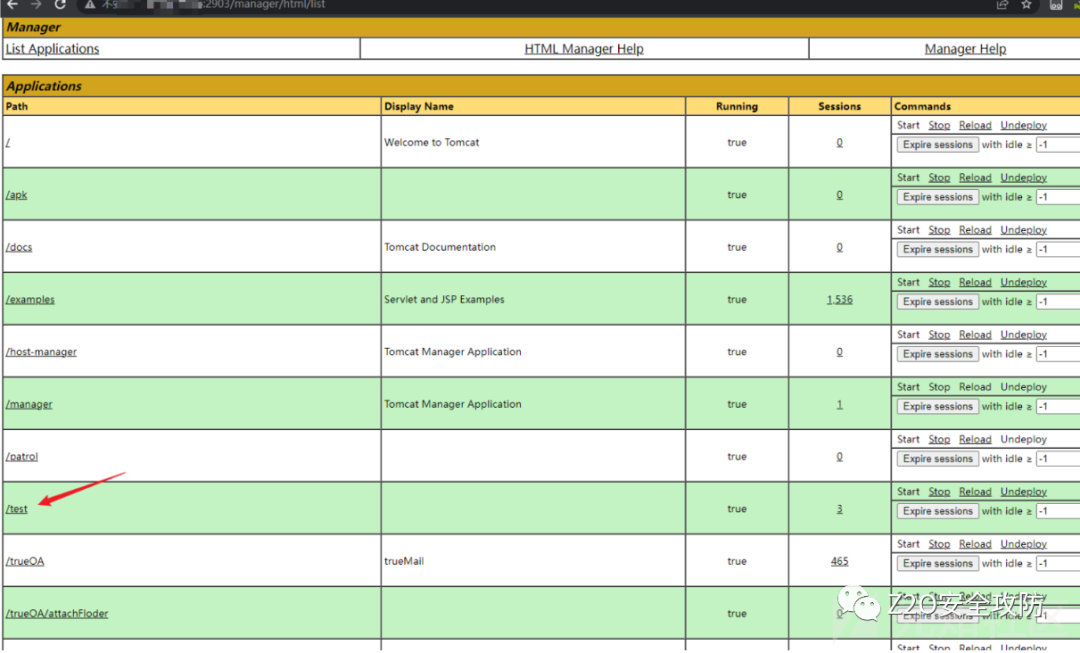
Task: Undeploy the /apk application
Action: tap(1024, 178)
